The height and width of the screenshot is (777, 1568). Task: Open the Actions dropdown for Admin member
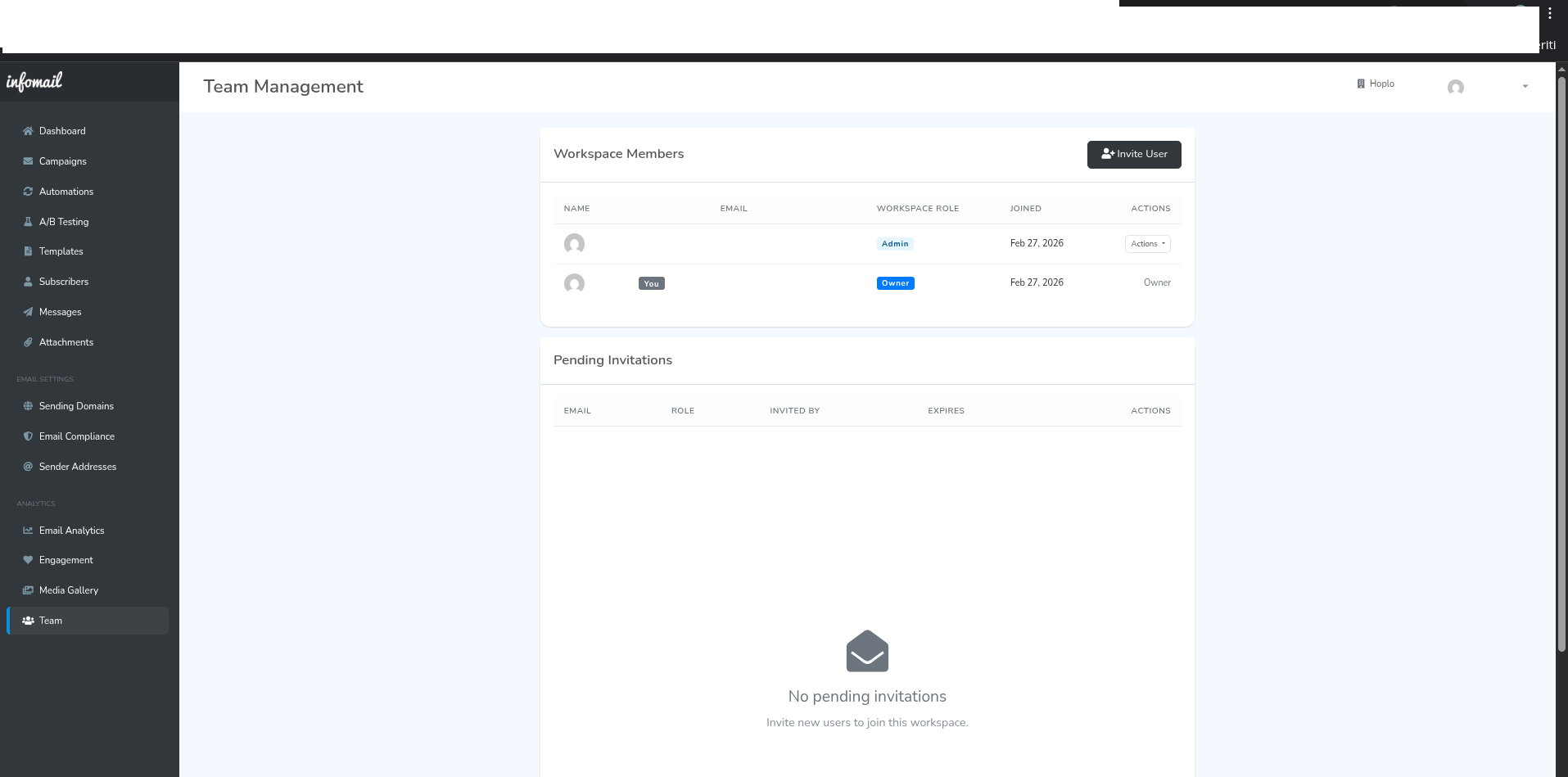point(1147,244)
